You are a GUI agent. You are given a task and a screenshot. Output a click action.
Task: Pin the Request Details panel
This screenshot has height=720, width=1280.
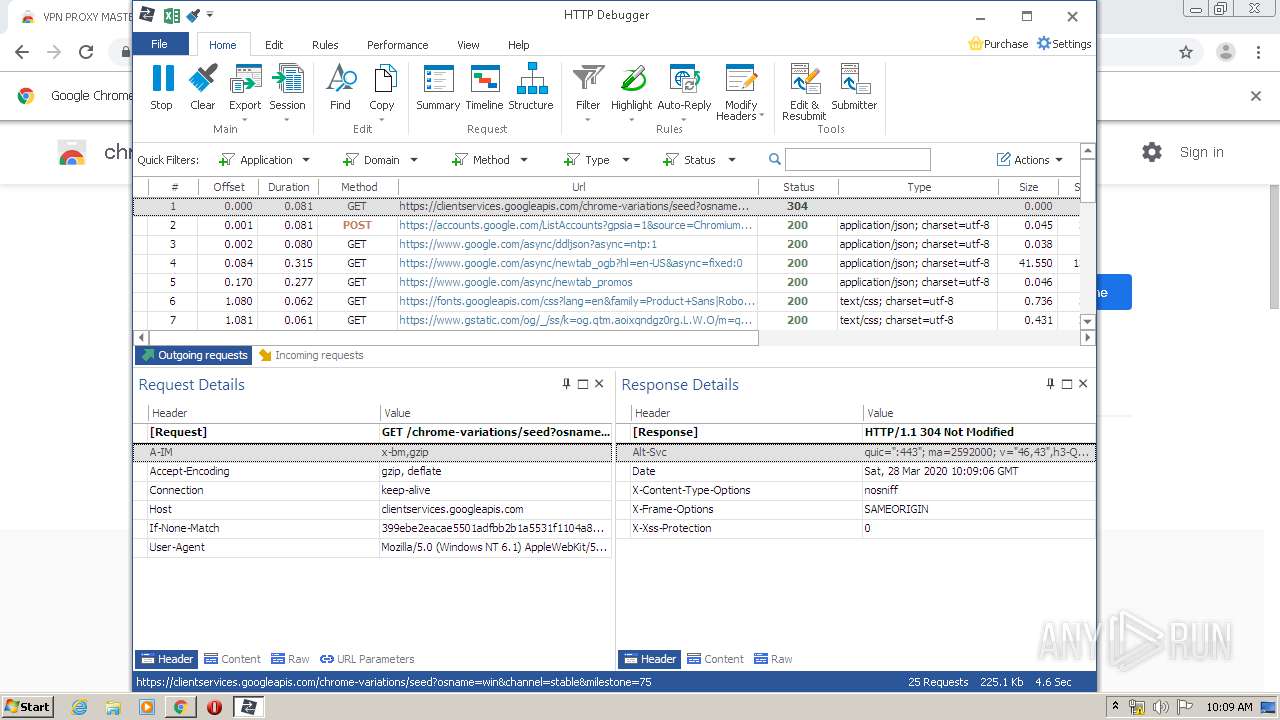tap(566, 384)
